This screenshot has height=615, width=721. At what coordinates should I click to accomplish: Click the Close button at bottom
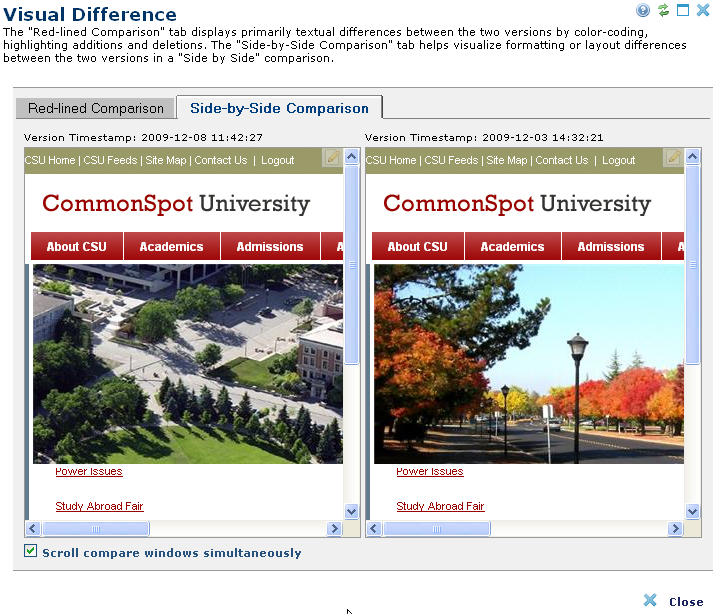tap(674, 601)
